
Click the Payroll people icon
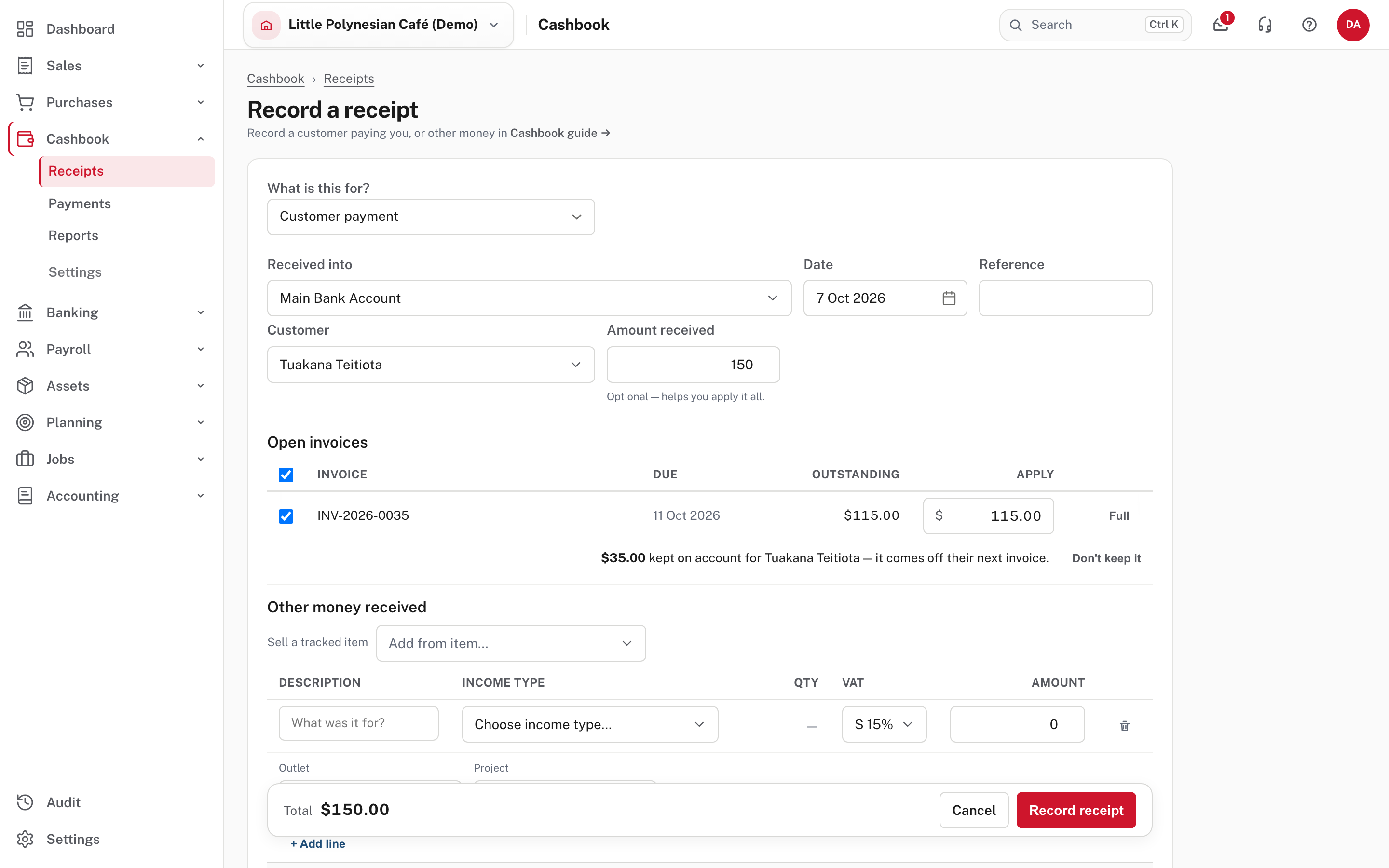pyautogui.click(x=25, y=349)
